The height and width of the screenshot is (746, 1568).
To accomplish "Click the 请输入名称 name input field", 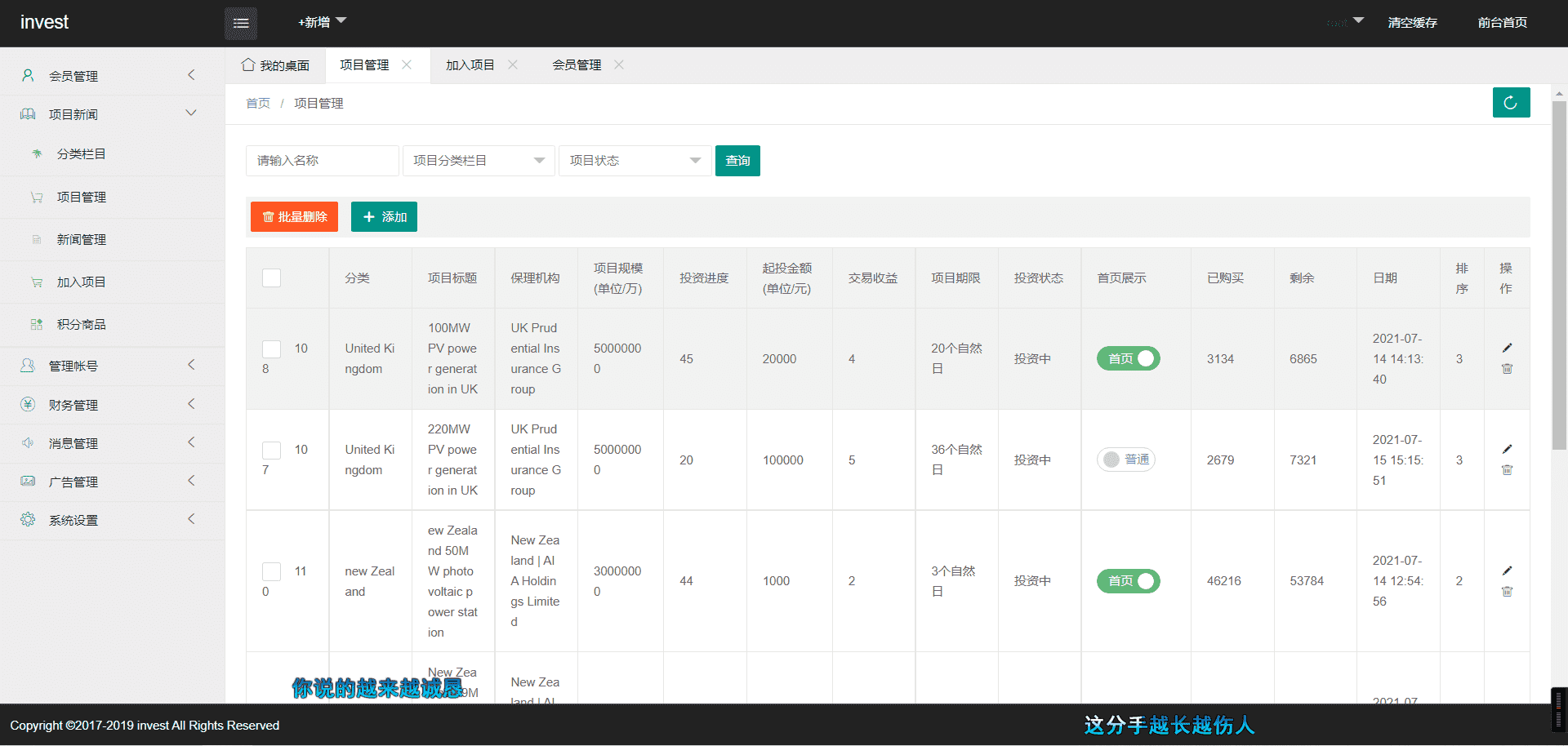I will [x=322, y=161].
